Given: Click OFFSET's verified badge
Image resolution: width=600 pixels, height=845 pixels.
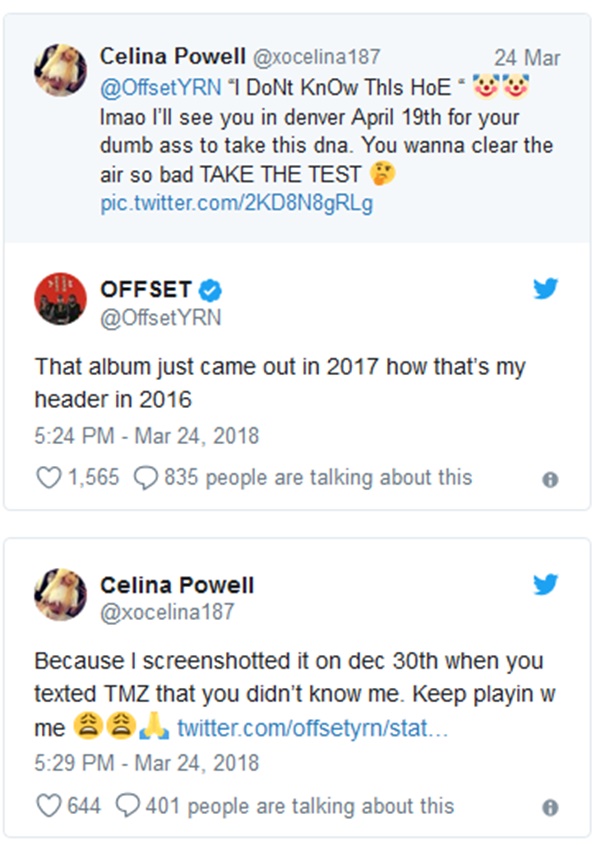Looking at the screenshot, I should (209, 291).
